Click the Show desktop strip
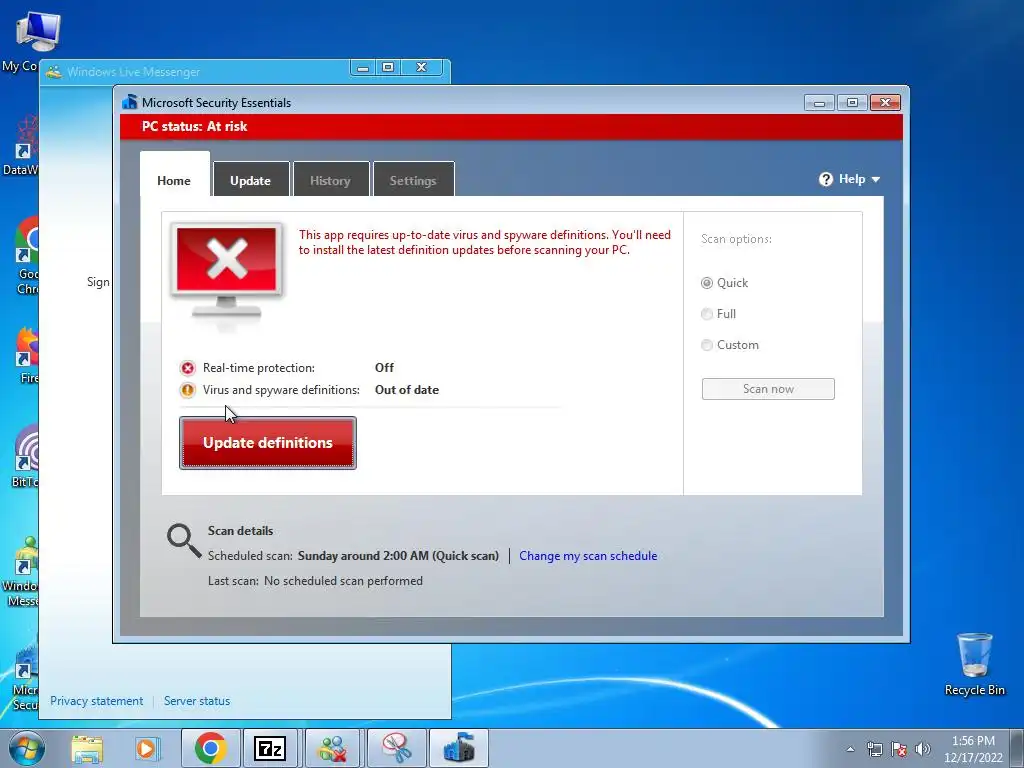The height and width of the screenshot is (768, 1024). [x=1018, y=748]
